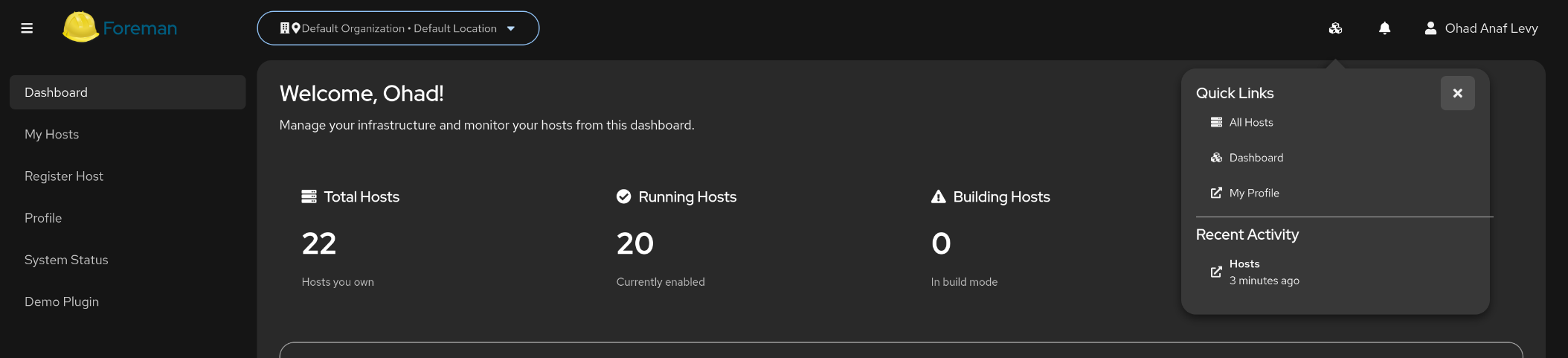Screen dimensions: 1568x358
Task: Toggle the hamburger navigation menu
Action: [x=27, y=28]
